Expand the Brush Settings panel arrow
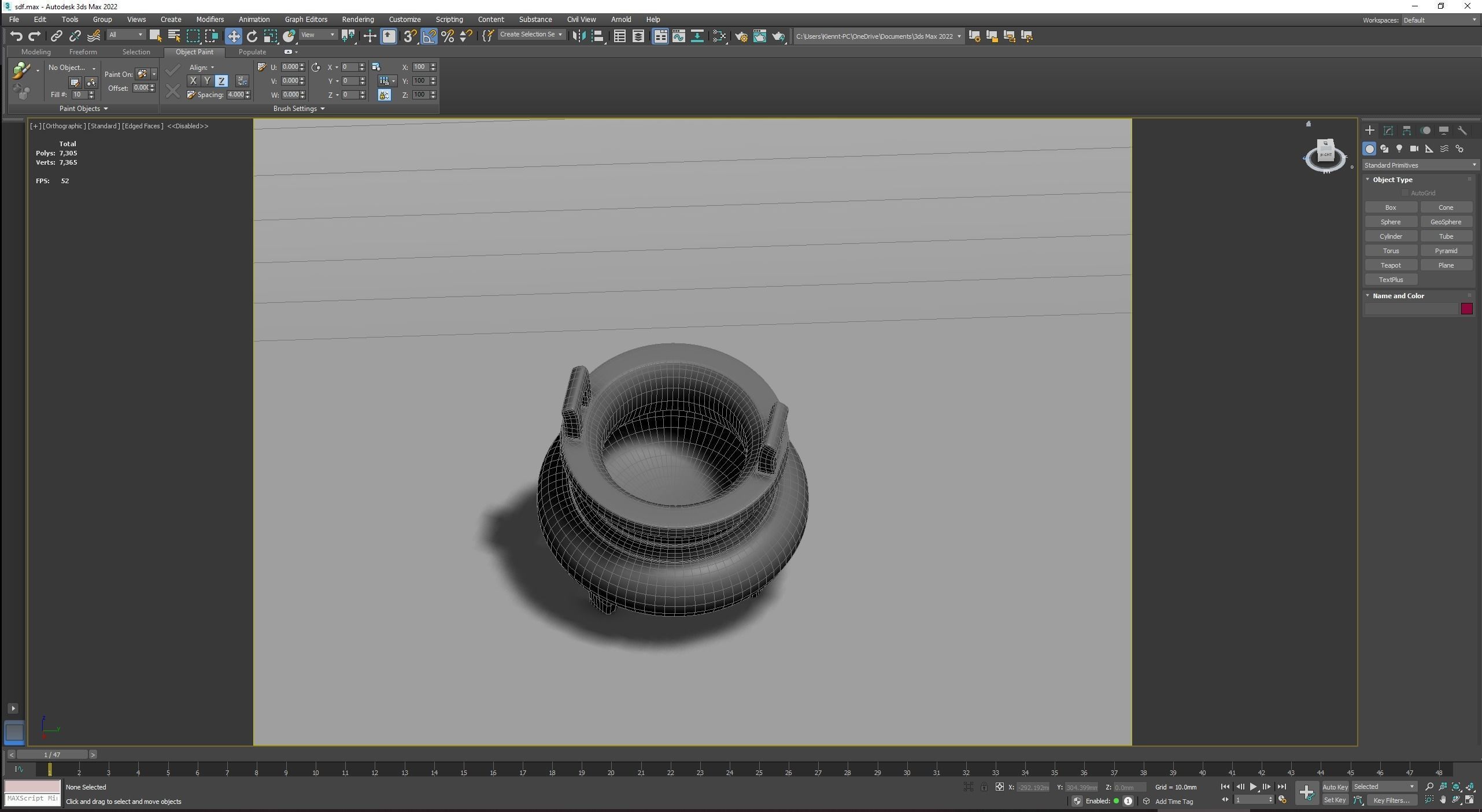The image size is (1482, 812). pyautogui.click(x=322, y=109)
